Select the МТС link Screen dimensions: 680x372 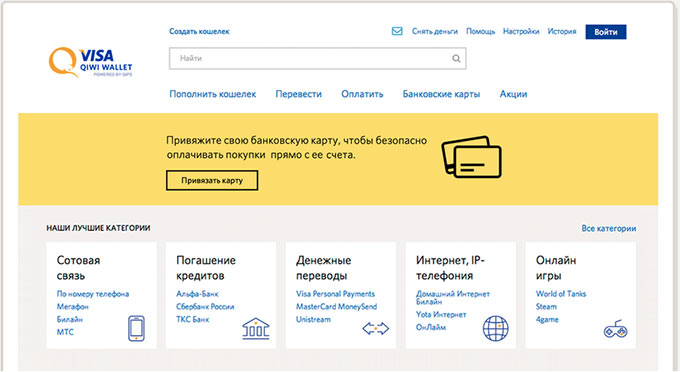[65, 332]
